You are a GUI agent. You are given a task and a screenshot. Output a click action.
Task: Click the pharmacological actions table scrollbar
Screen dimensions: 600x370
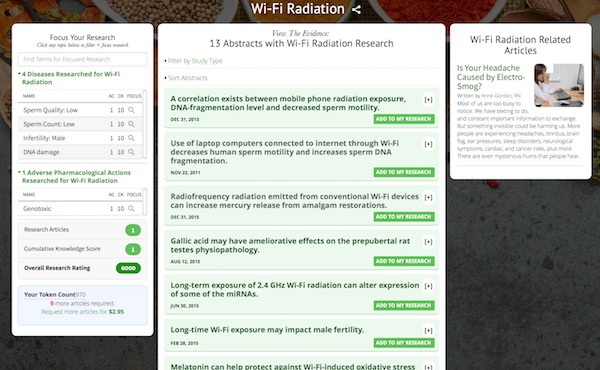(x=145, y=202)
